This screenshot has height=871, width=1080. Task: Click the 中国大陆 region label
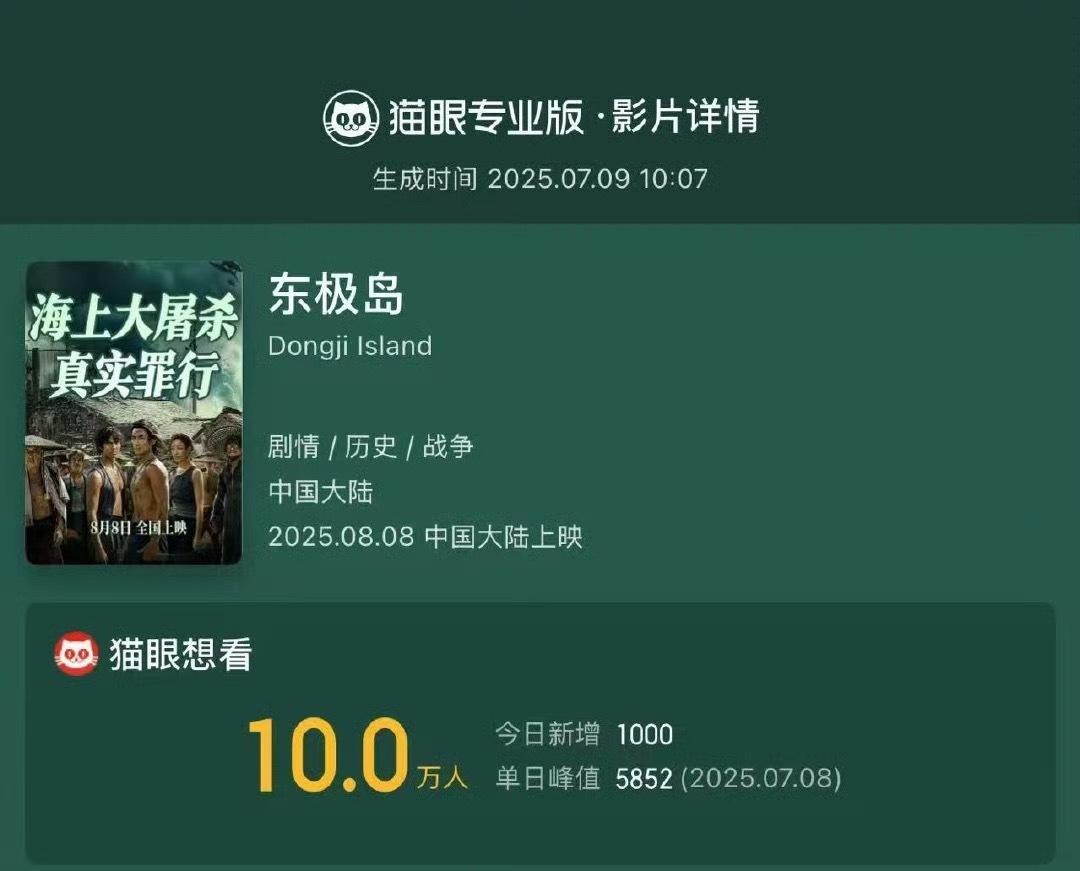[320, 492]
